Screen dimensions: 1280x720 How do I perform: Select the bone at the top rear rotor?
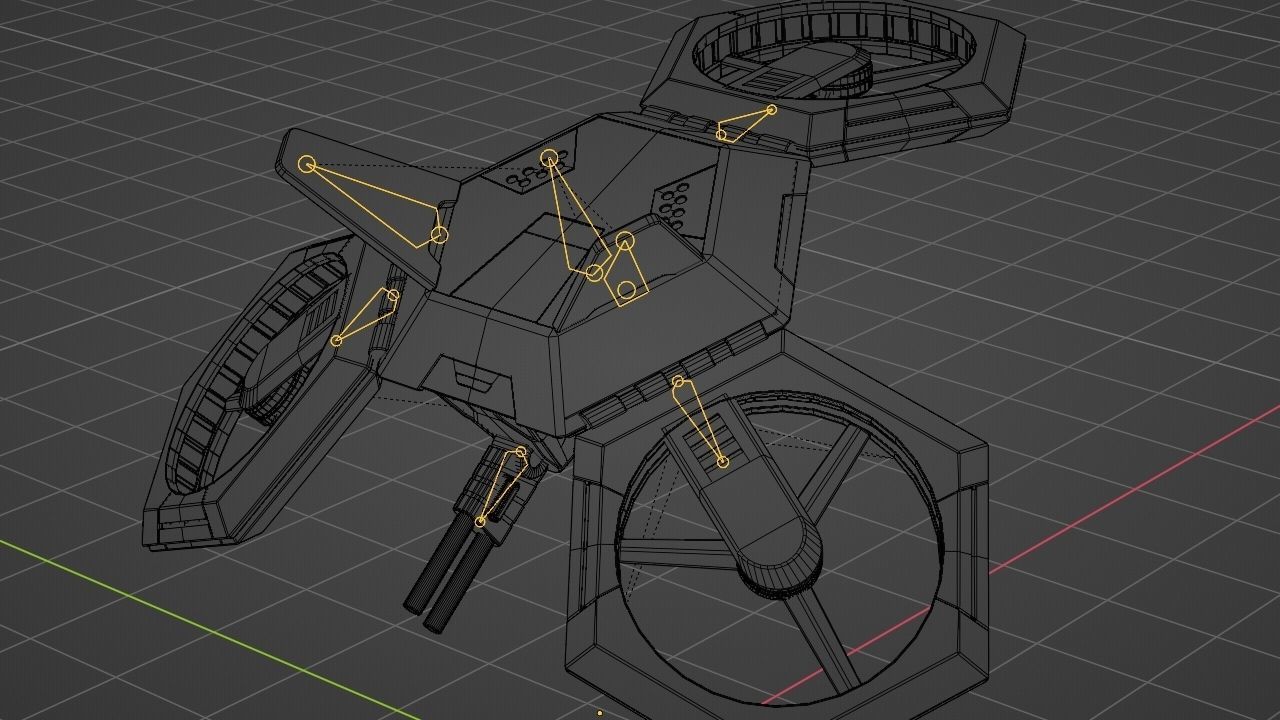pos(746,124)
